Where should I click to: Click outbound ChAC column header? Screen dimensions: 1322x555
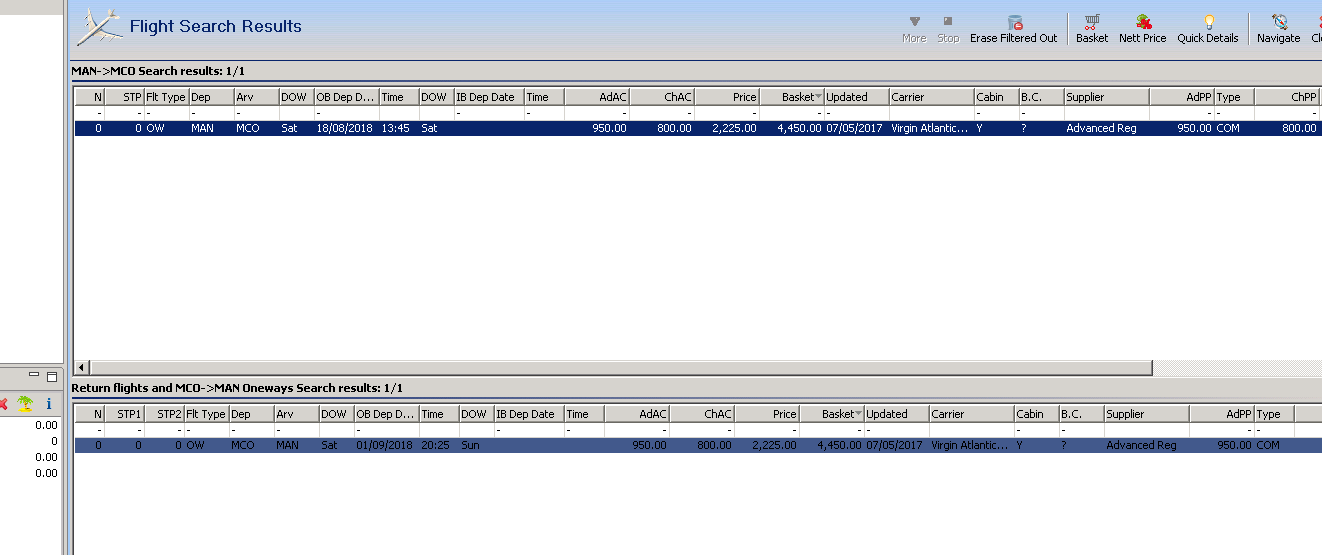point(661,97)
